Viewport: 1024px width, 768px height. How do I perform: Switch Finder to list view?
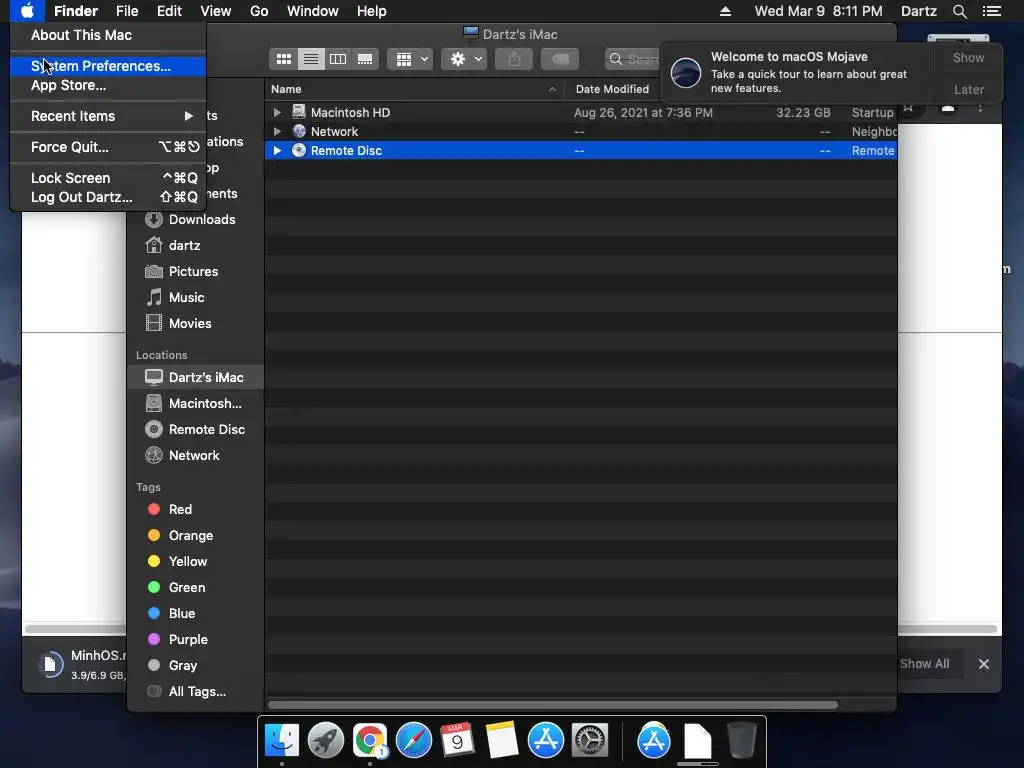point(311,59)
